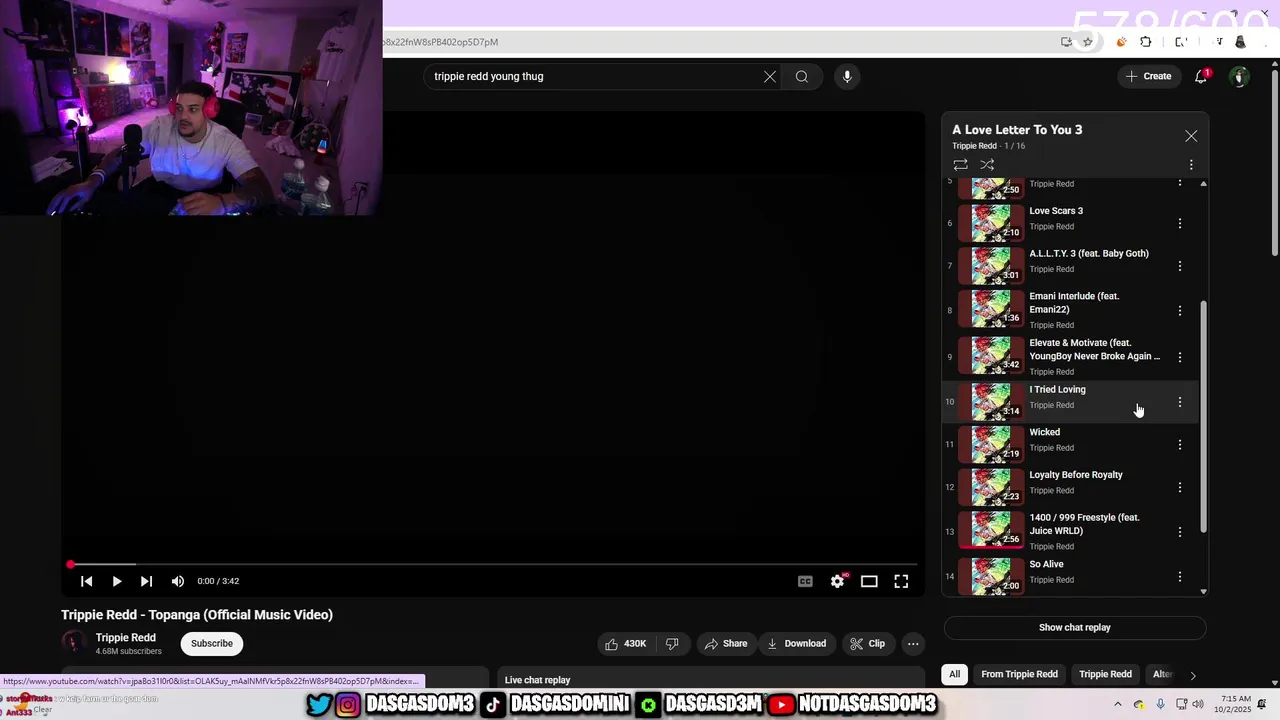Open more actions menu beside Clip

pos(913,643)
